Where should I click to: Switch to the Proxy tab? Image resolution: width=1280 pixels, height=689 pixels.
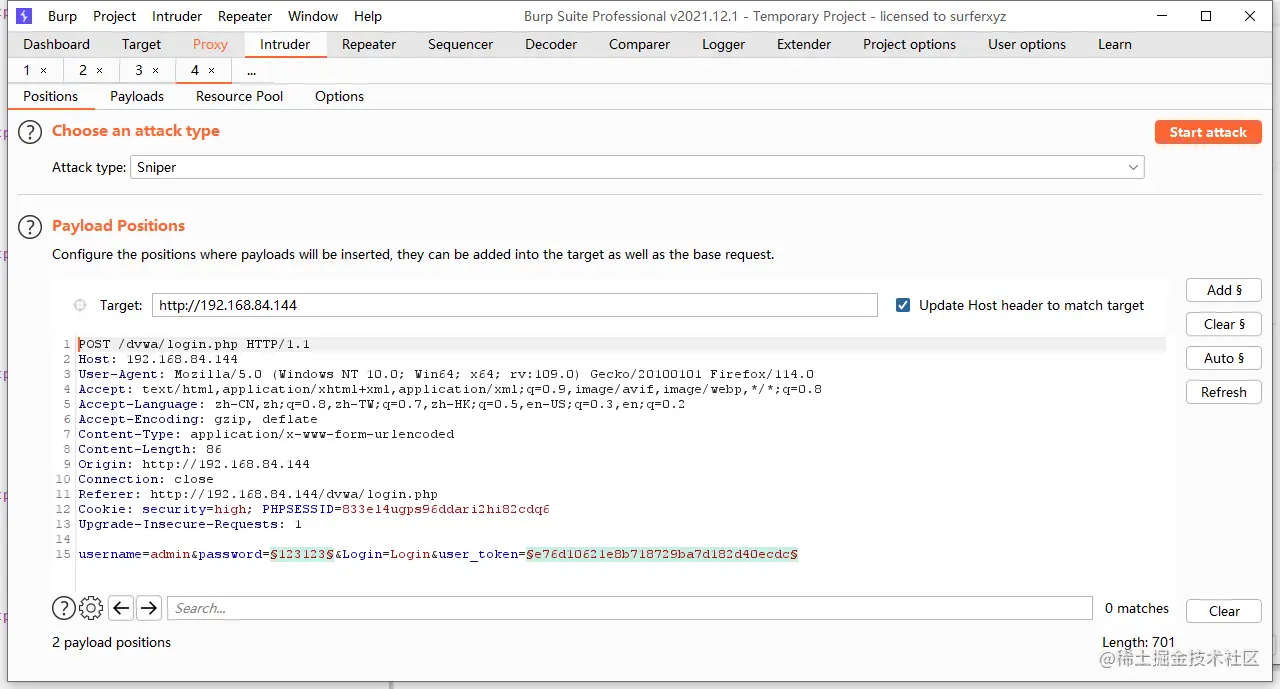[x=210, y=44]
